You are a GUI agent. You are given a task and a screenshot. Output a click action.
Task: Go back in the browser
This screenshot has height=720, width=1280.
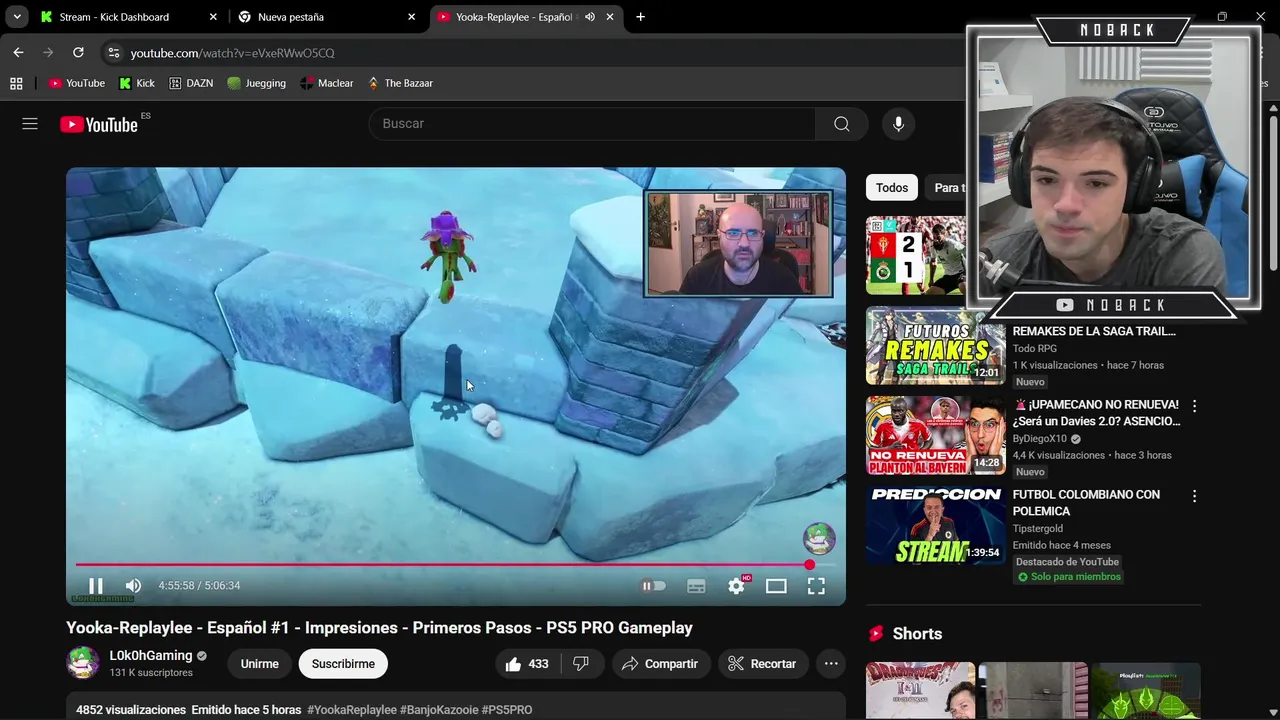tap(18, 53)
